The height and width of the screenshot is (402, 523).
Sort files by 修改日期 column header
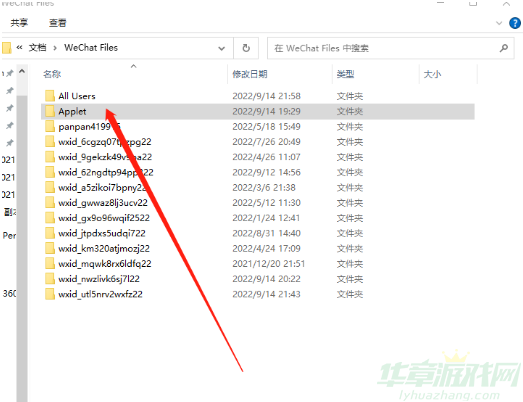[250, 74]
